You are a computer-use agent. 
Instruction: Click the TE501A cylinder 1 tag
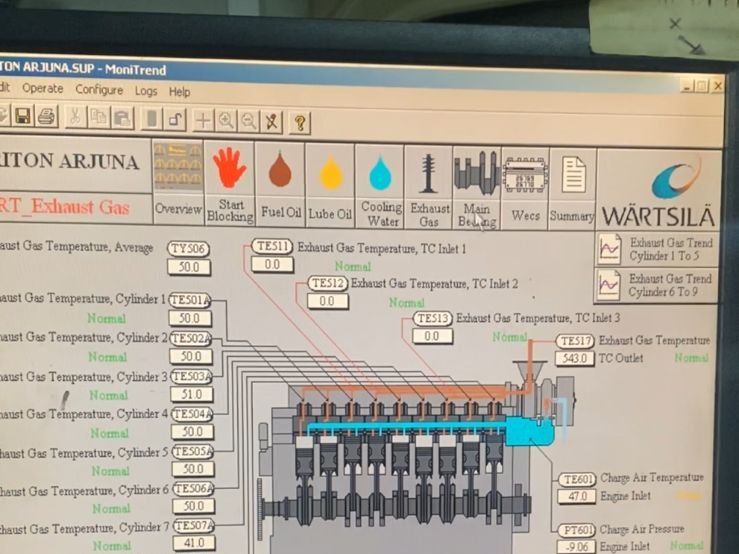pyautogui.click(x=190, y=300)
